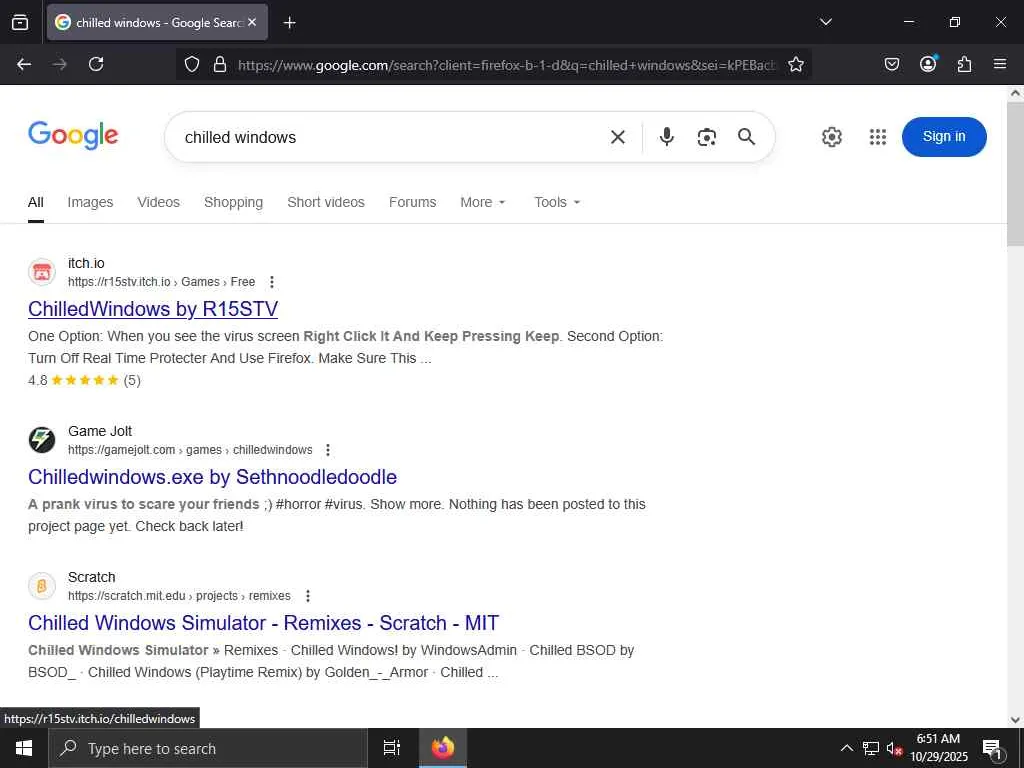Open the extensions puzzle icon
Screen dimensions: 1024x768
[964, 64]
